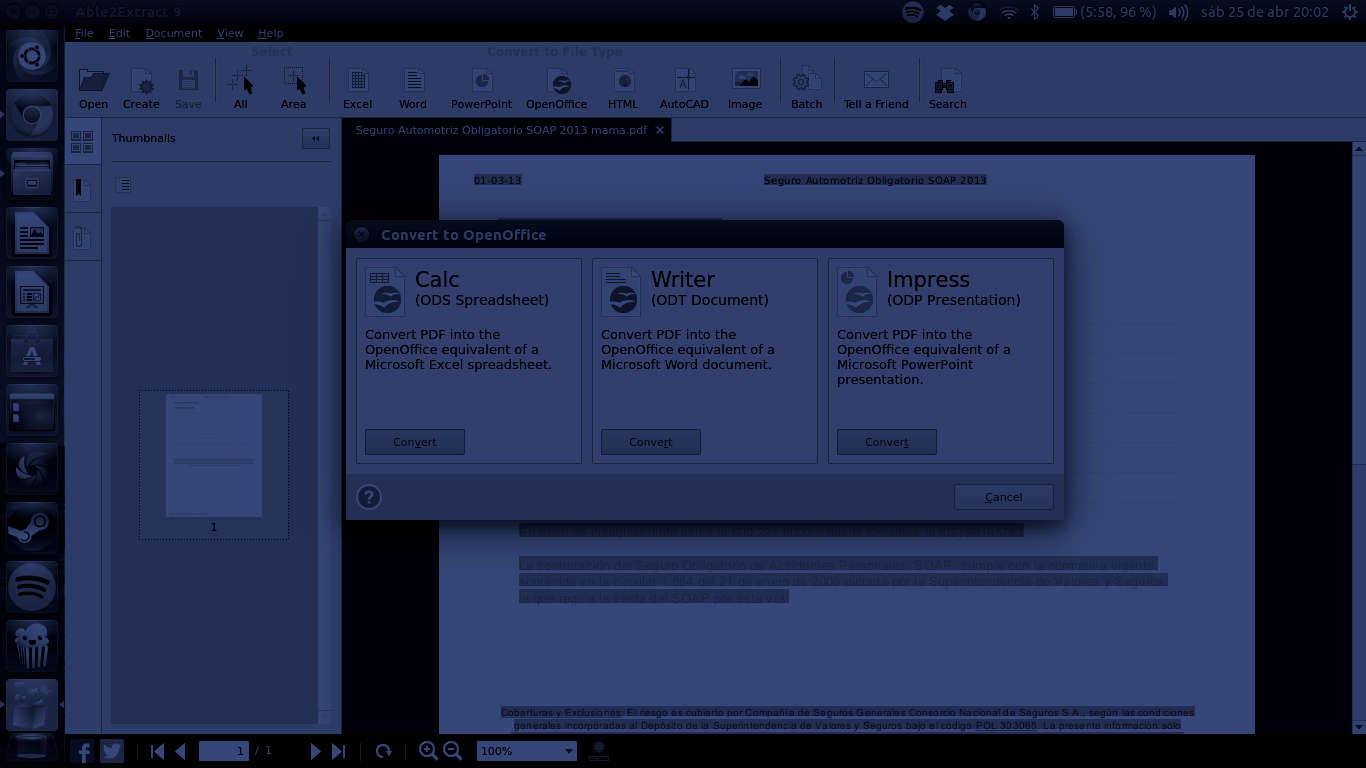Click the page number input field
The height and width of the screenshot is (768, 1366).
click(x=223, y=751)
